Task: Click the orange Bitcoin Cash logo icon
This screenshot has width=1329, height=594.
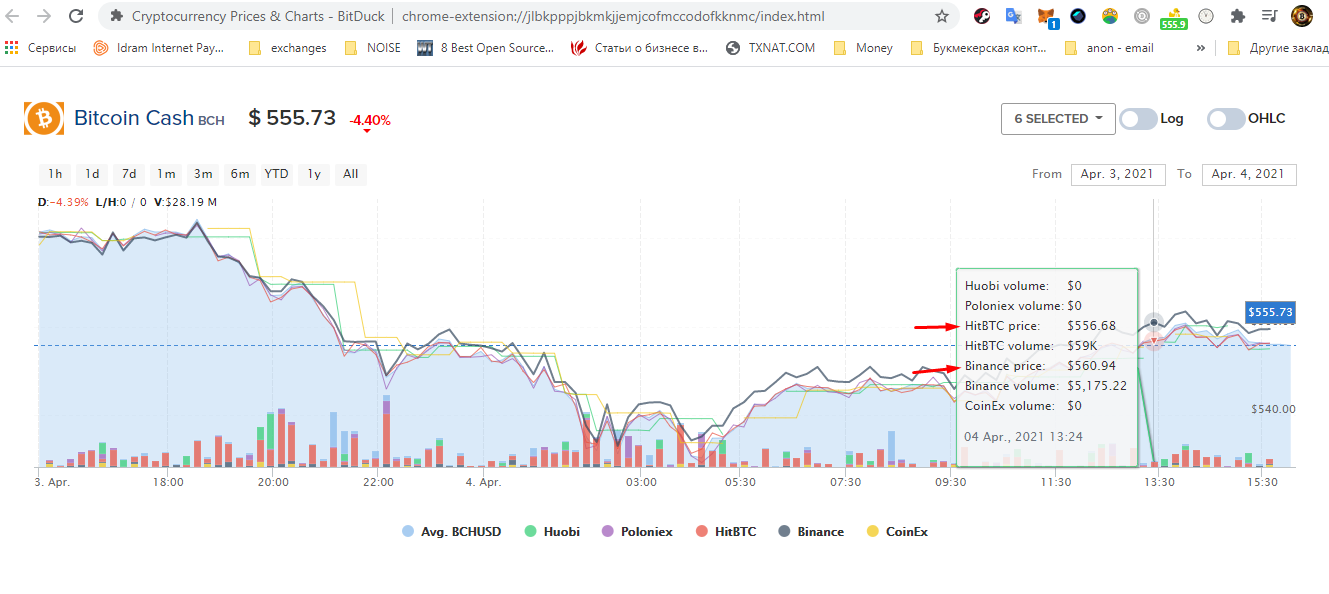Action: coord(43,119)
